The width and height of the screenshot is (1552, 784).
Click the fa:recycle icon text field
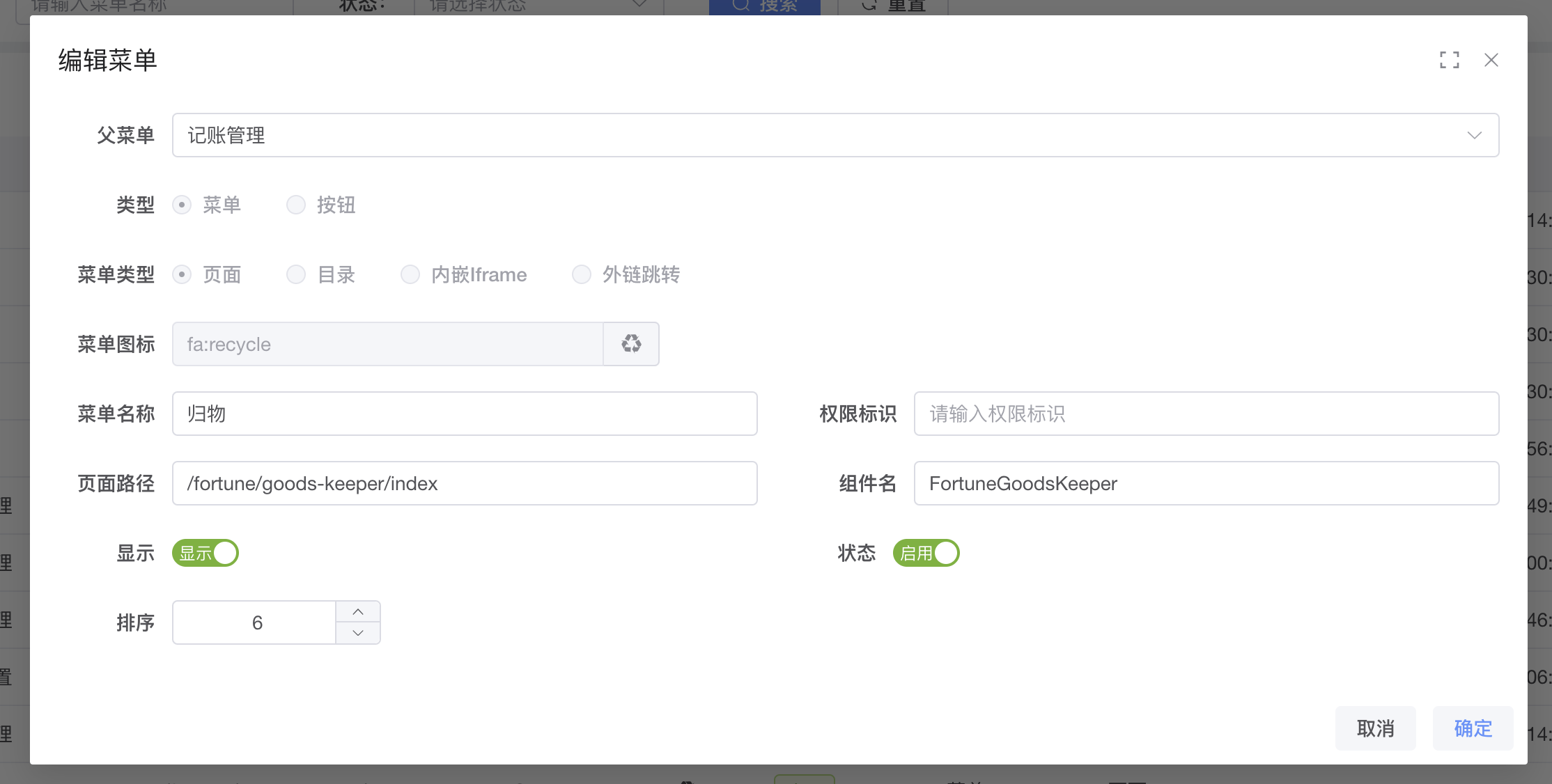tap(387, 344)
